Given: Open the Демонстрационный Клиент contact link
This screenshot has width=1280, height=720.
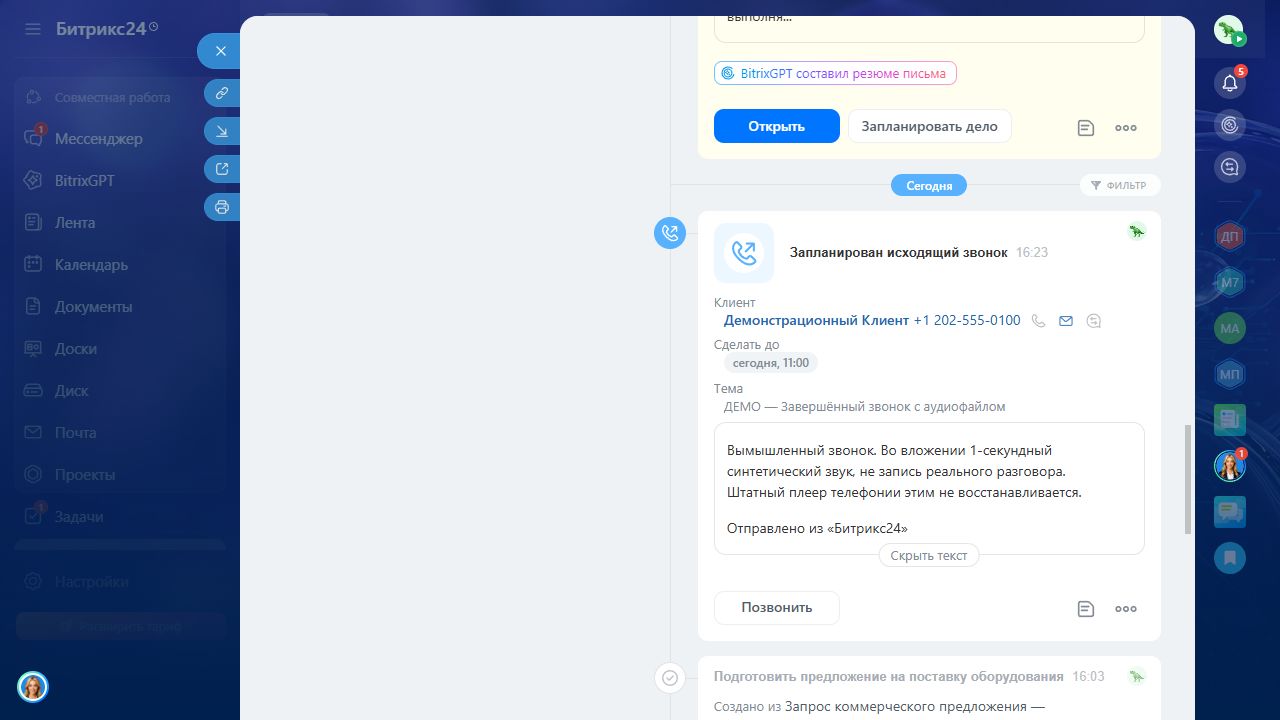Looking at the screenshot, I should tap(817, 321).
